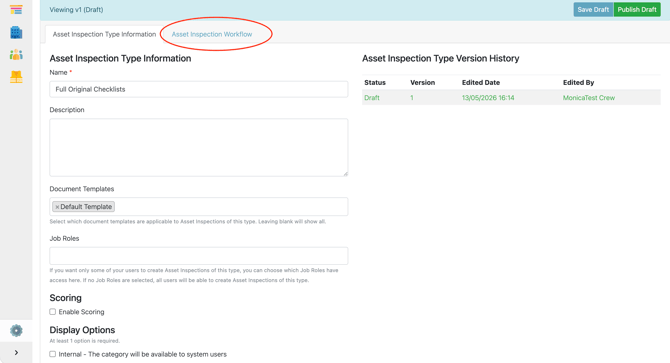Open the Document Templates selection box
The height and width of the screenshot is (363, 670).
[199, 207]
